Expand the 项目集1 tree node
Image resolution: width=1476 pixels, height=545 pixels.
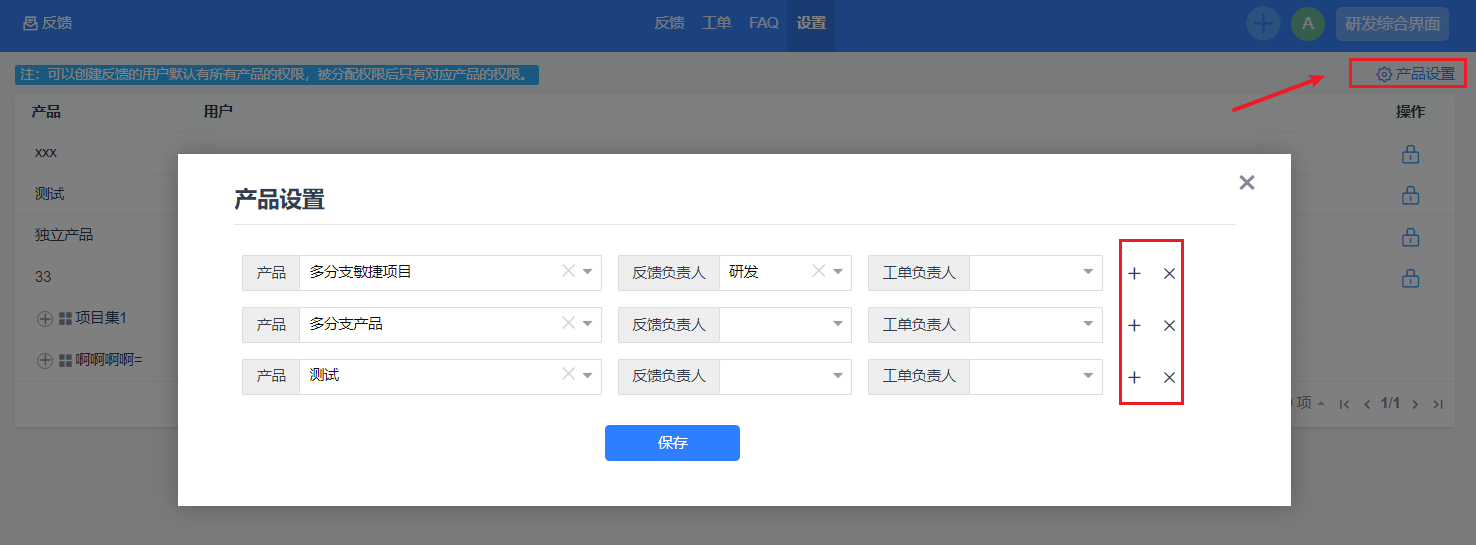pos(44,318)
